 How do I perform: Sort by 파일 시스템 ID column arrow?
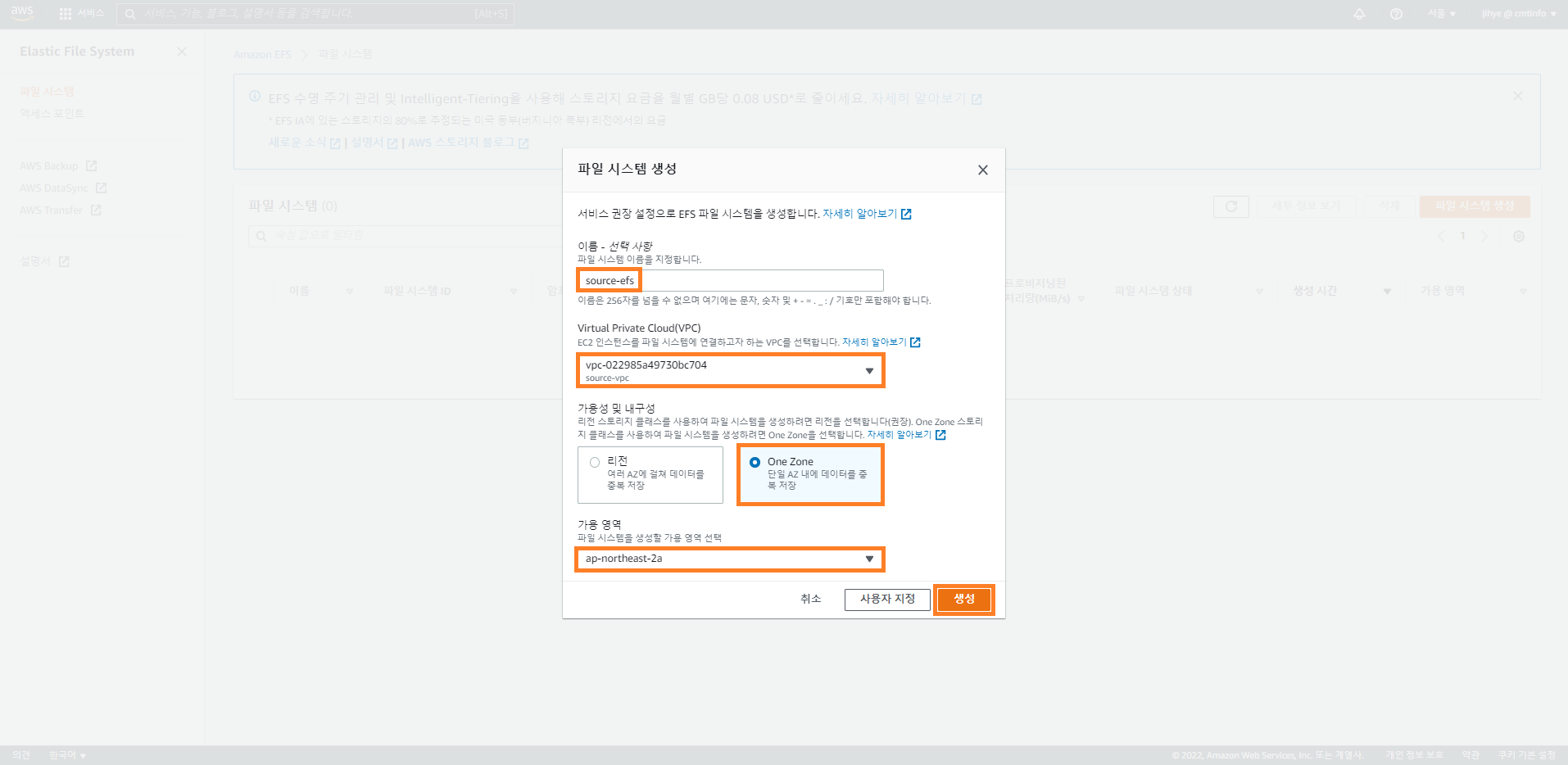click(x=514, y=292)
